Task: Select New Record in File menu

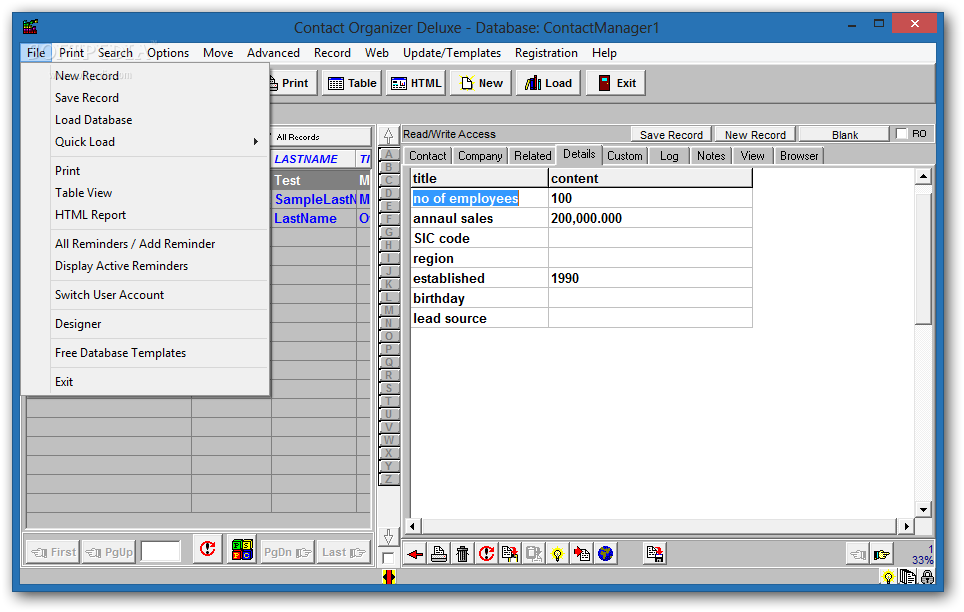Action: (87, 76)
